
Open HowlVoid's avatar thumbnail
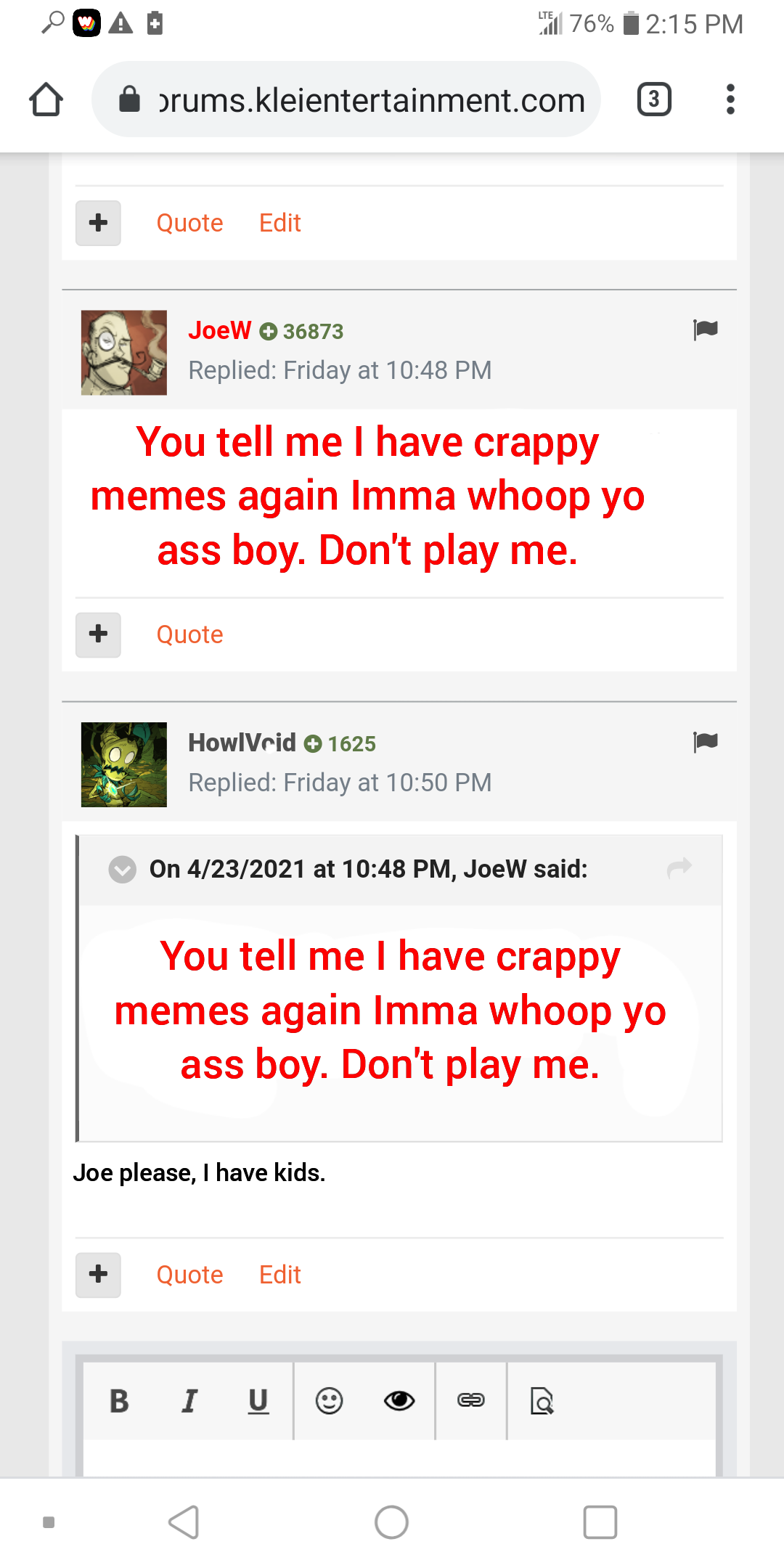tap(124, 764)
